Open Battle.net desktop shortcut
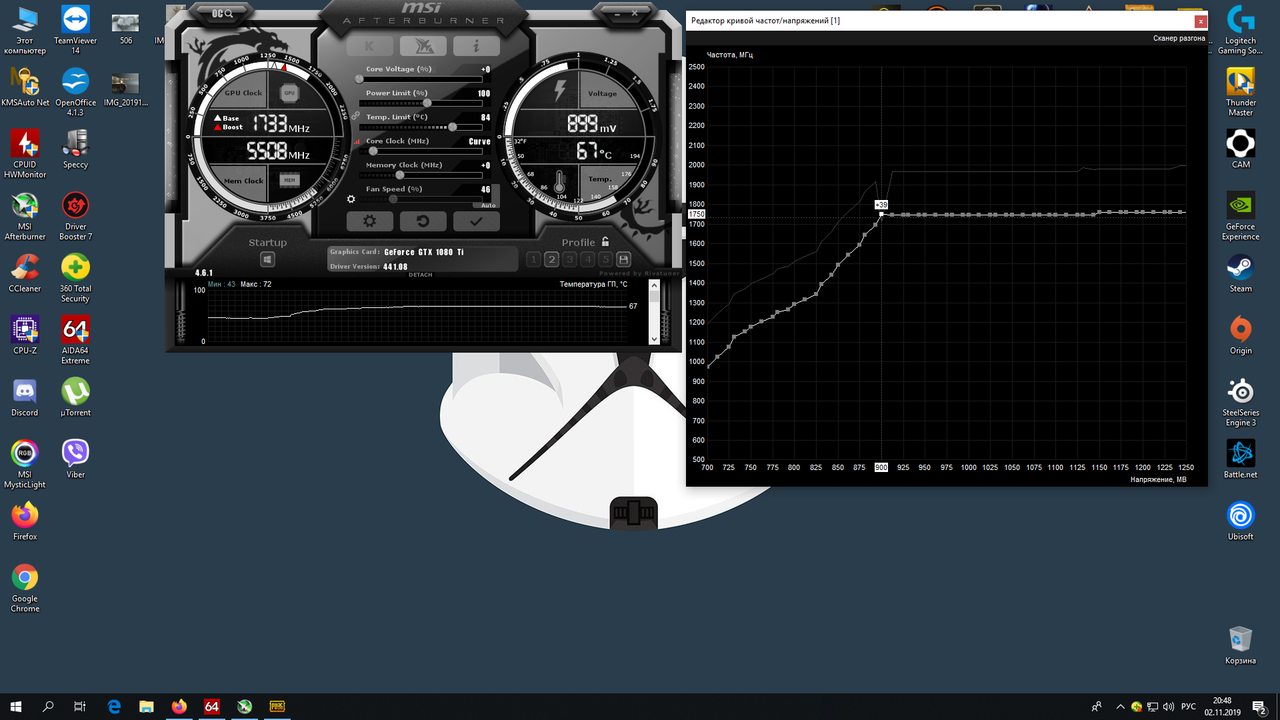1280x720 pixels. click(1241, 459)
